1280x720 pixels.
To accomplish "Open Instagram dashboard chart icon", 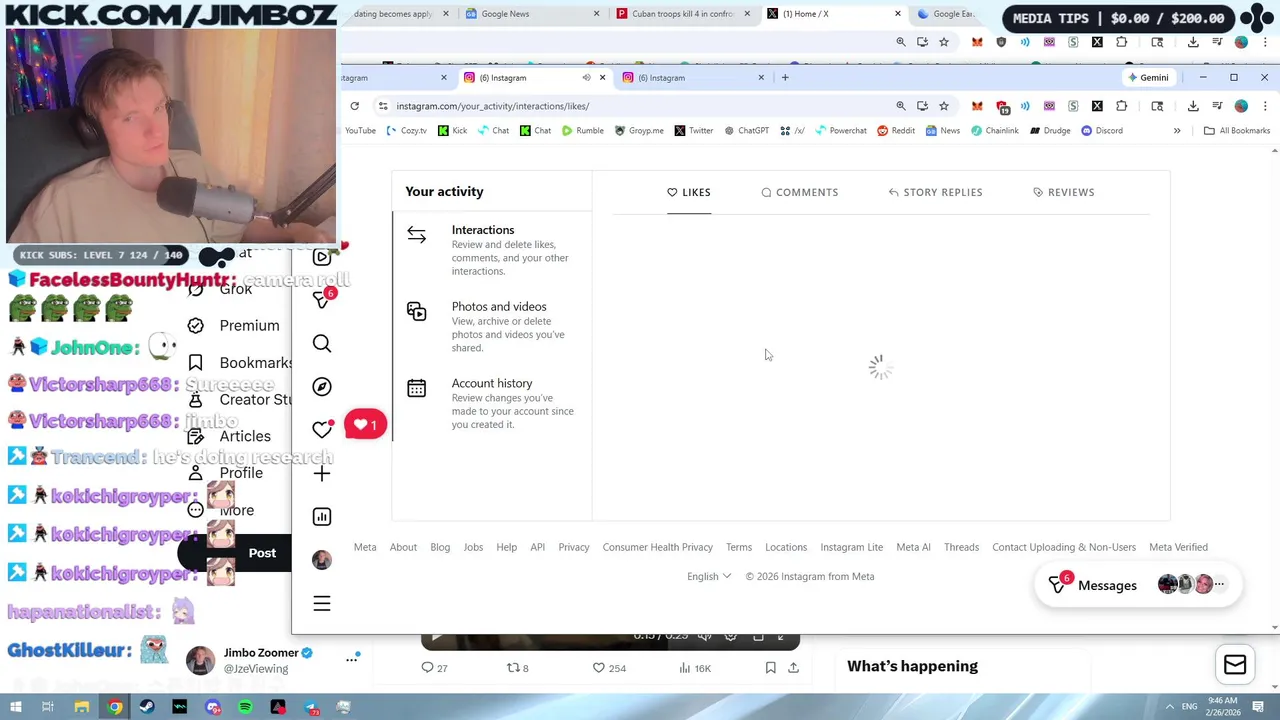I will click(322, 516).
